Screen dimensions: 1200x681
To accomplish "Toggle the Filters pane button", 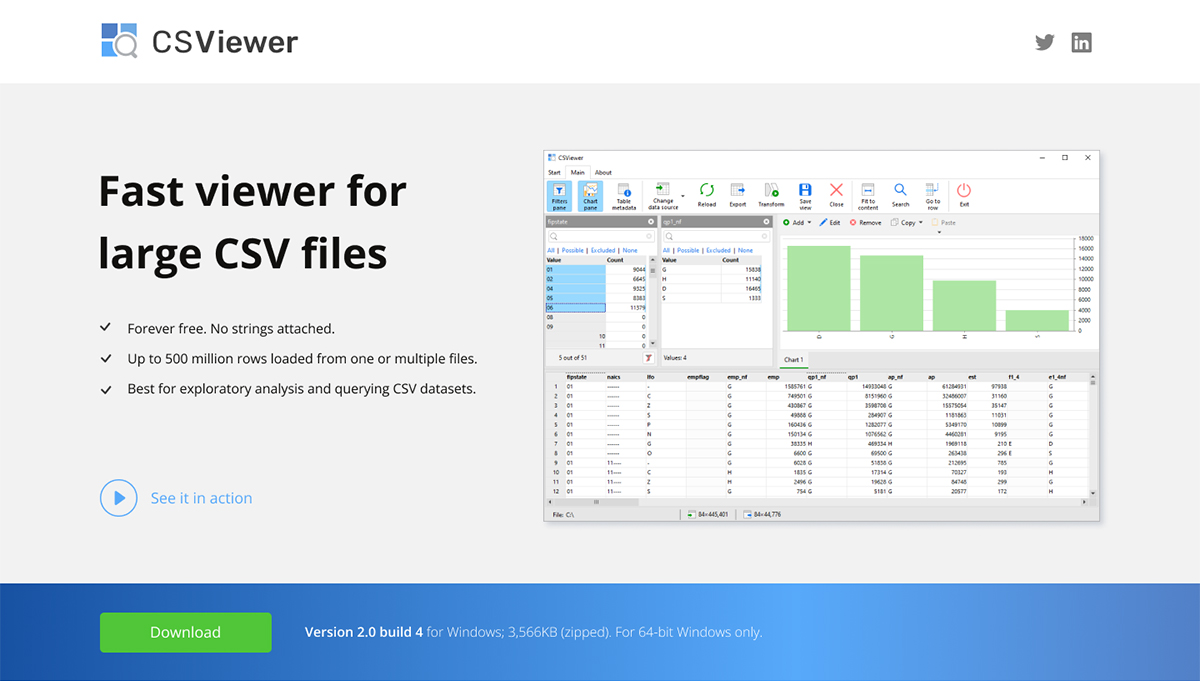I will coord(558,194).
